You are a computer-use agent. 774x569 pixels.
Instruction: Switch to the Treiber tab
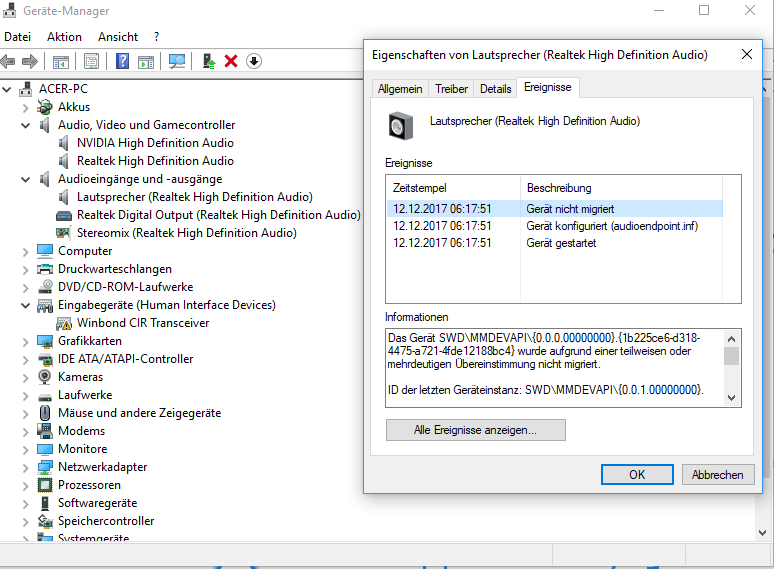pos(451,89)
